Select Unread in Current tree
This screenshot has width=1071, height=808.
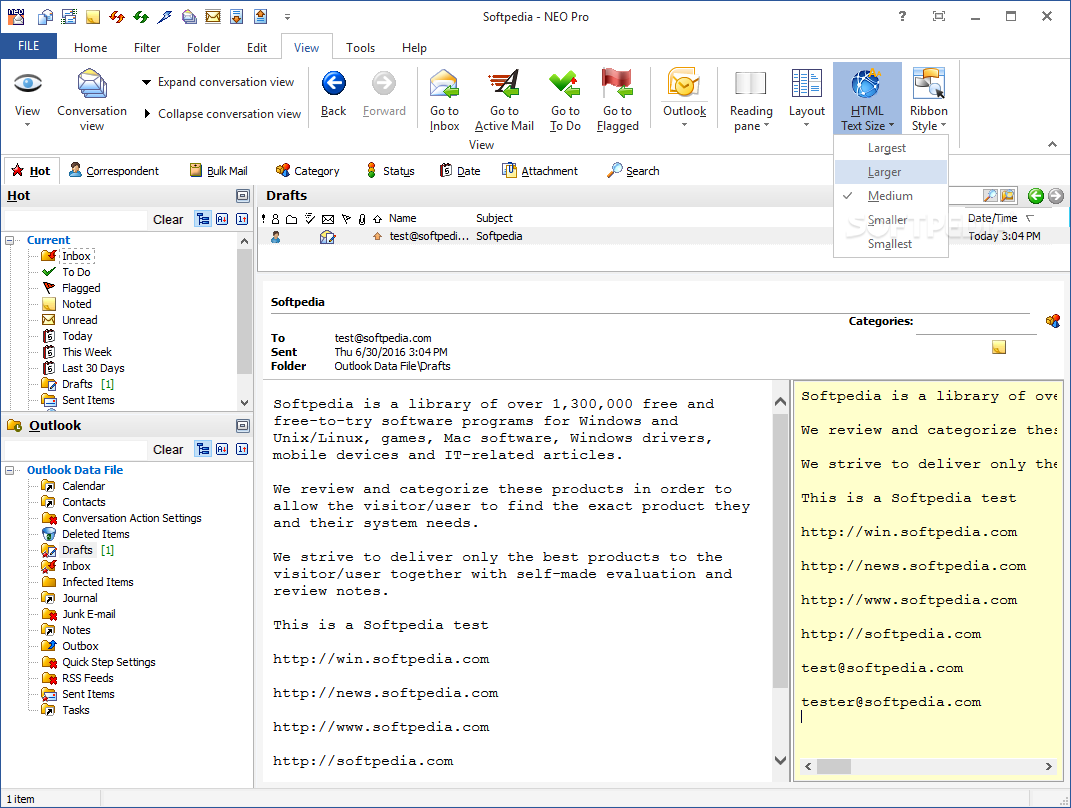79,320
